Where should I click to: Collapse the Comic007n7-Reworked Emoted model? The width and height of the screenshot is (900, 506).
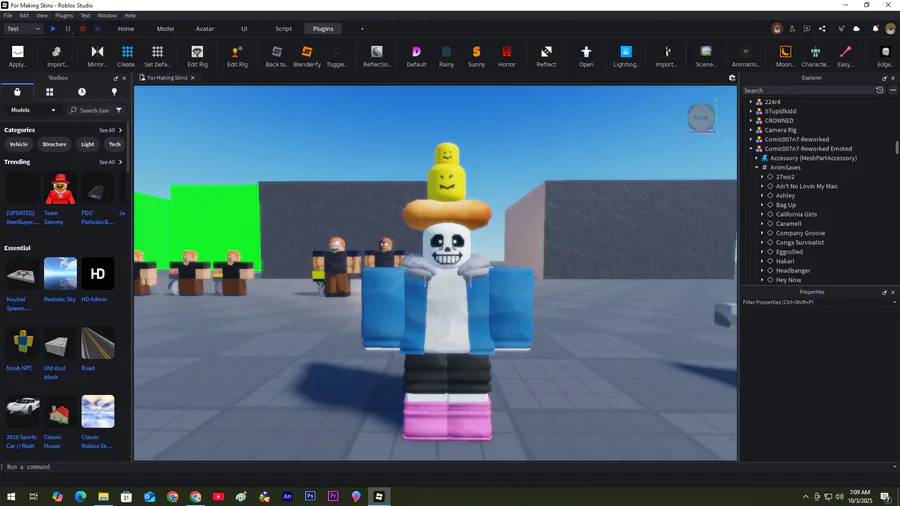pos(751,149)
